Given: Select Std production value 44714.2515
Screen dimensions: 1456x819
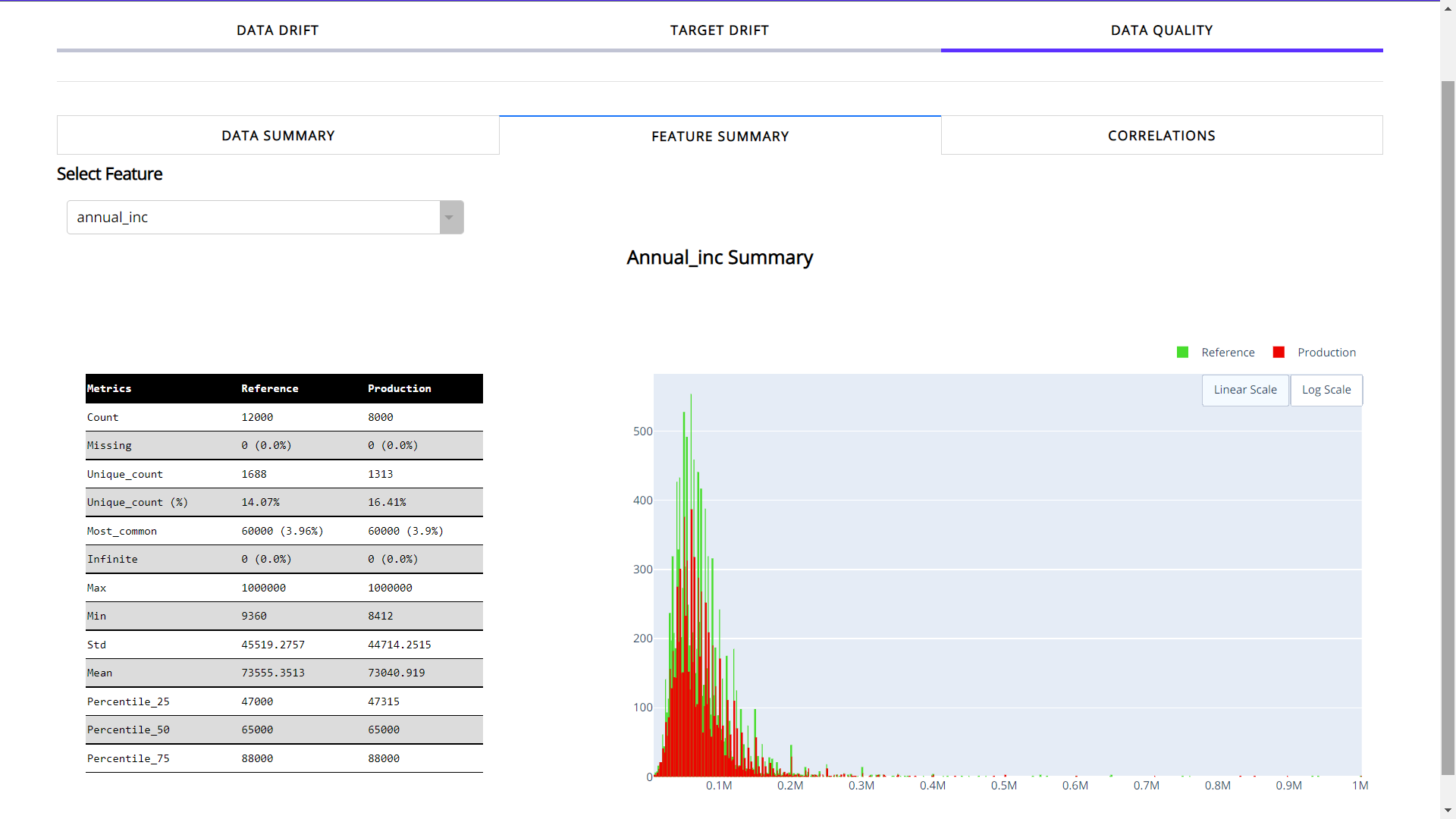Looking at the screenshot, I should [400, 645].
